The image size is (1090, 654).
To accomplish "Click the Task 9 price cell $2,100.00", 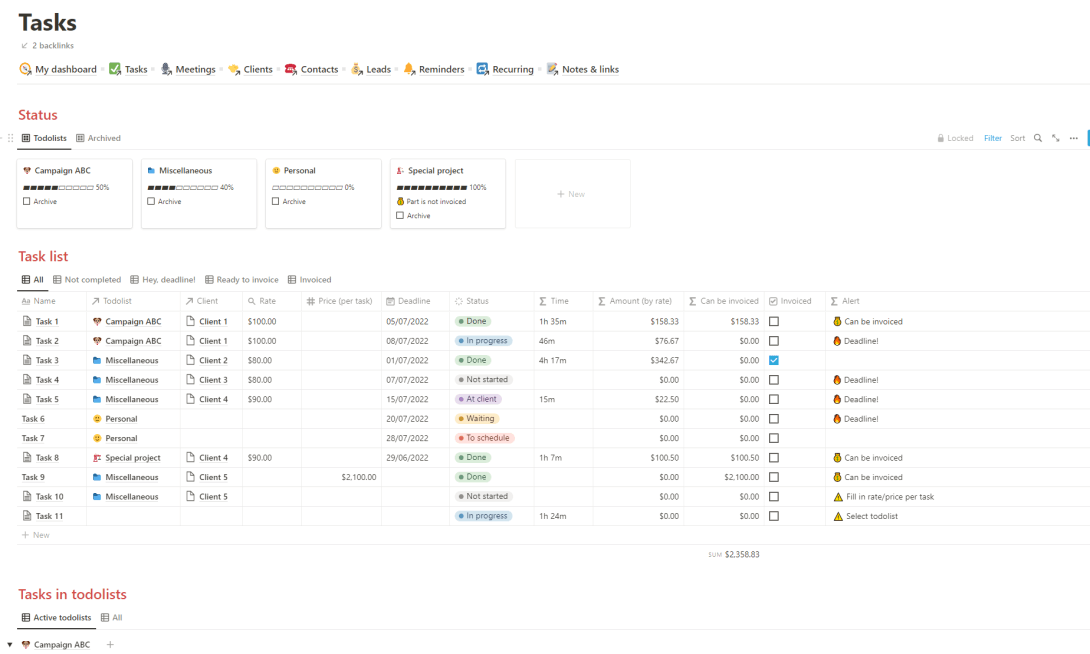I will 341,477.
